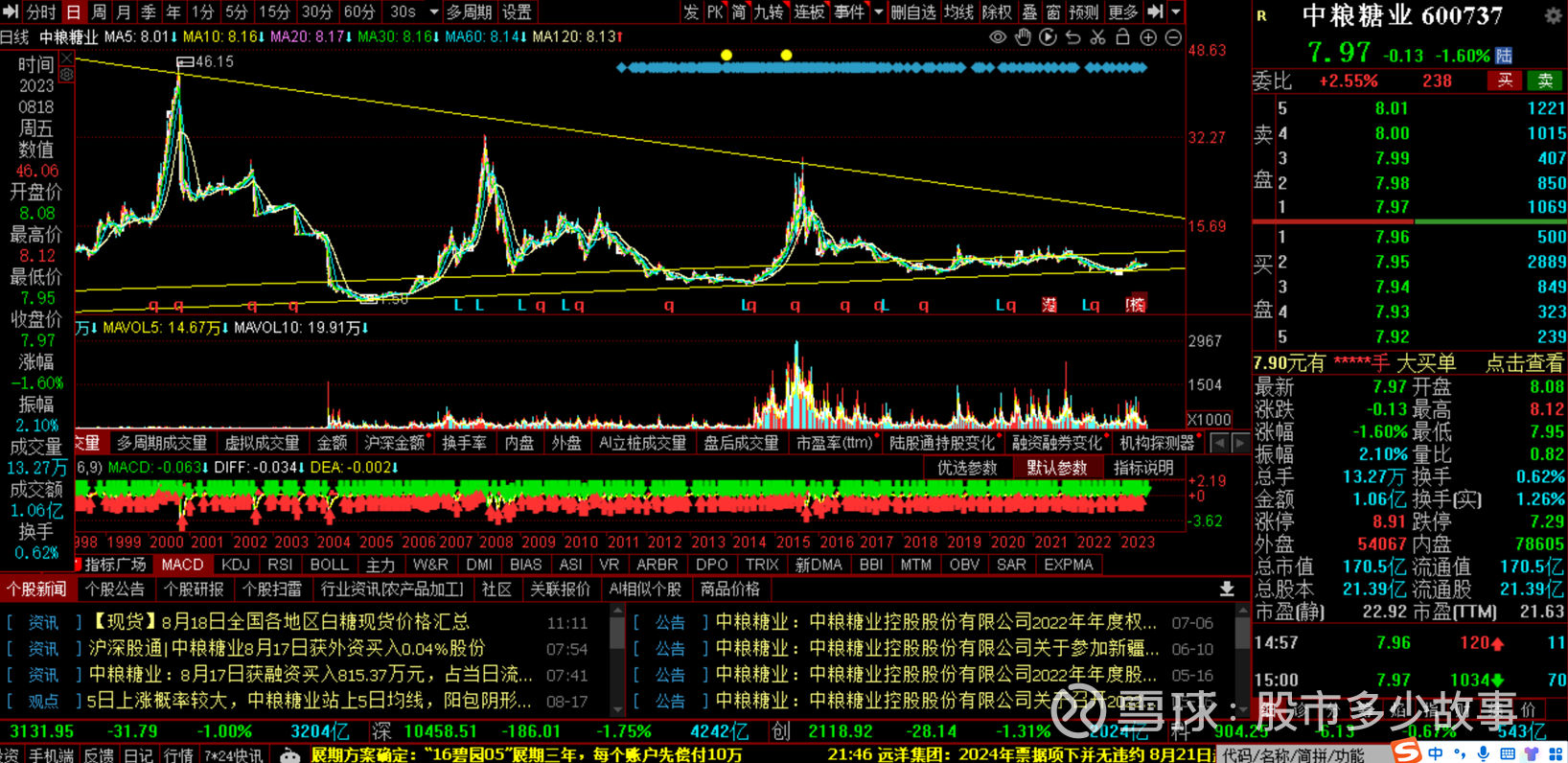
Task: Select the hand pan tool
Action: tap(1023, 37)
